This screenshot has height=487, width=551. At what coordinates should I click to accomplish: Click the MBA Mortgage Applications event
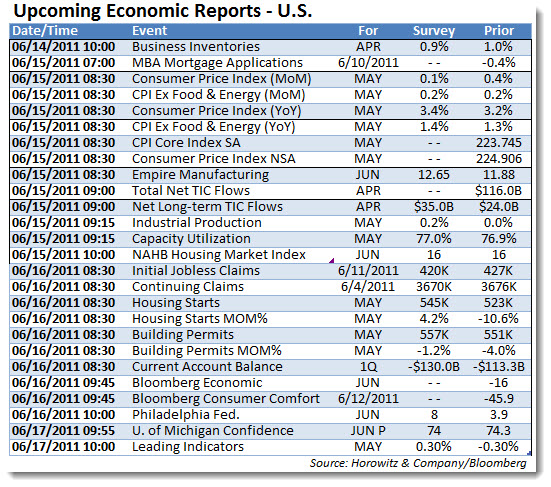[x=217, y=63]
